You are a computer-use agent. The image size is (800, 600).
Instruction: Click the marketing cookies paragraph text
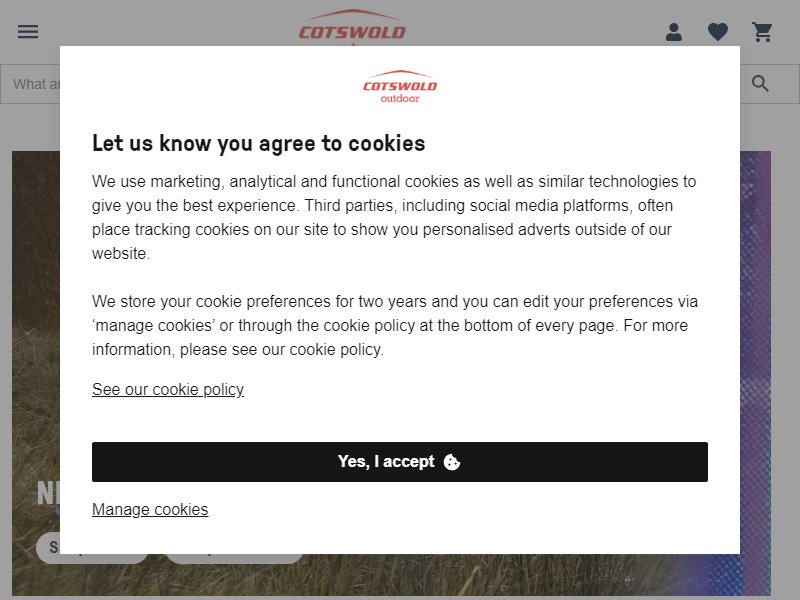(x=394, y=217)
